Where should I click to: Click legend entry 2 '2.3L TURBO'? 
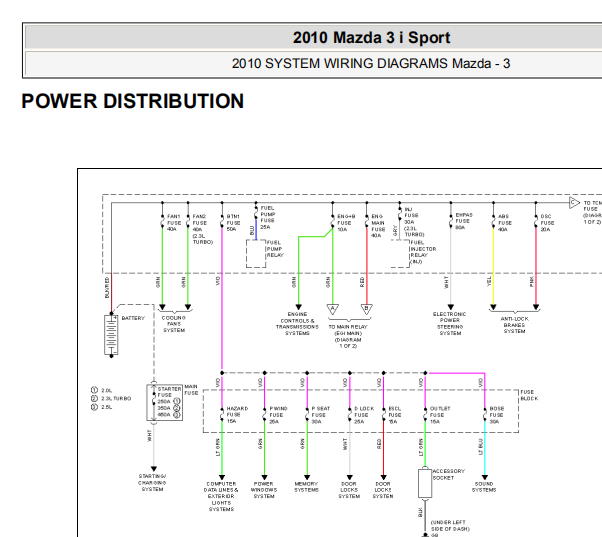[x=111, y=398]
